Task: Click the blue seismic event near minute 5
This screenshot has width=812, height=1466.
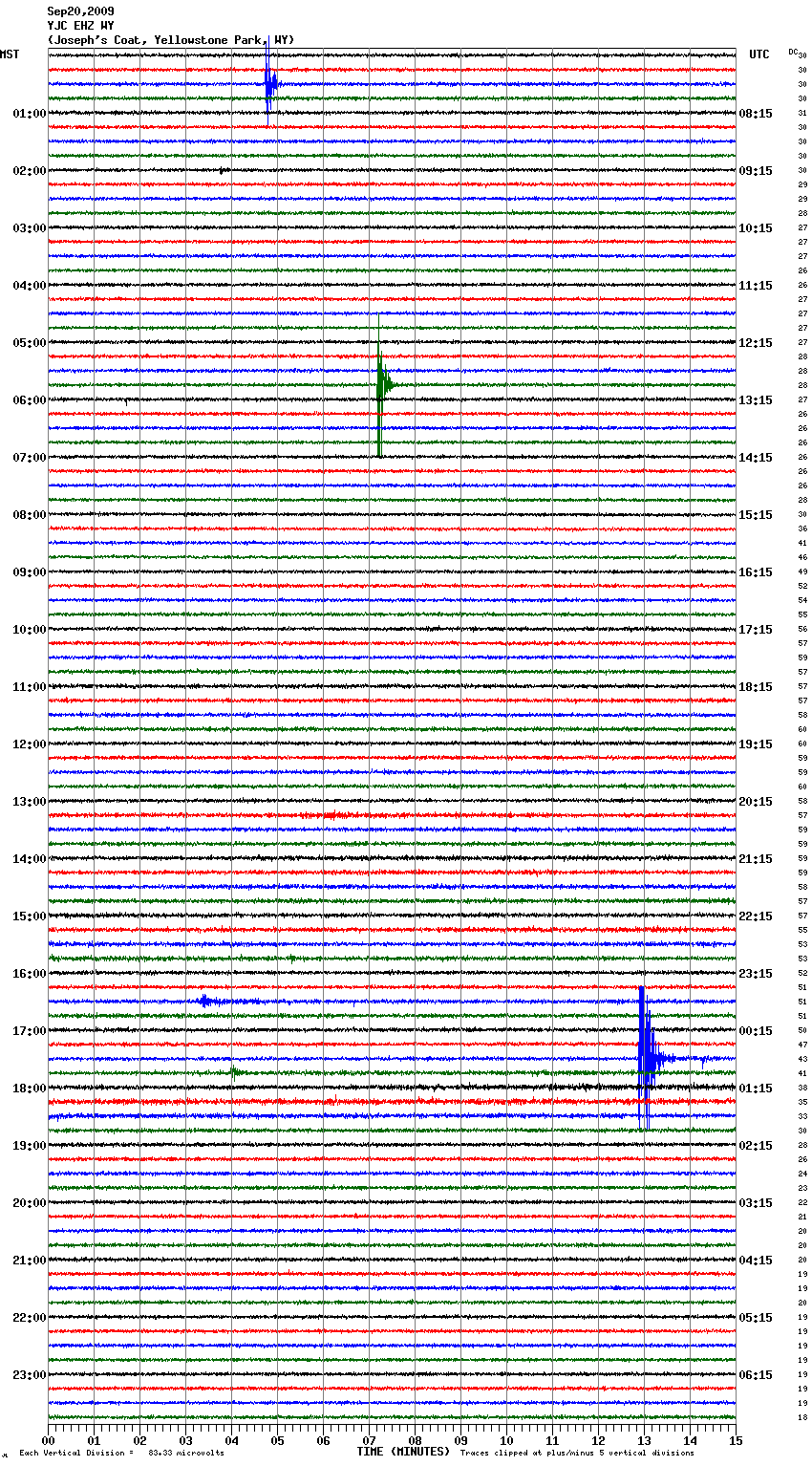Action: [270, 84]
